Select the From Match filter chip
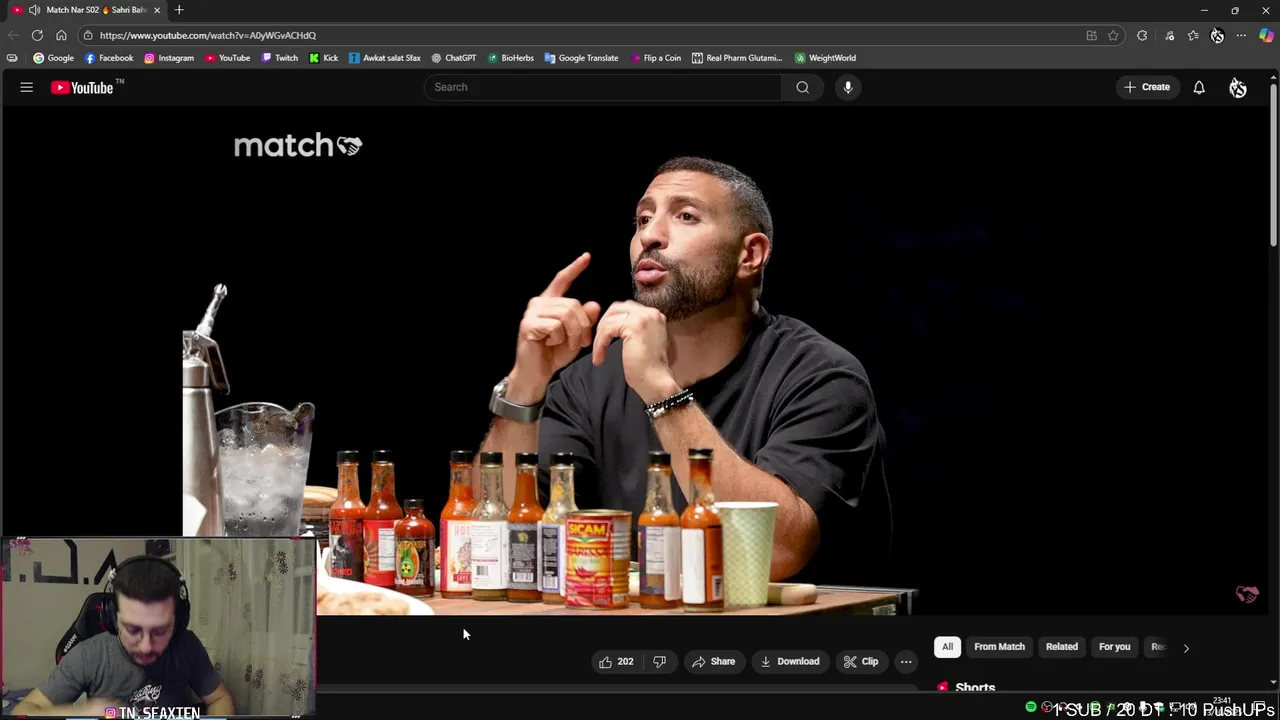The width and height of the screenshot is (1280, 720). [x=999, y=647]
